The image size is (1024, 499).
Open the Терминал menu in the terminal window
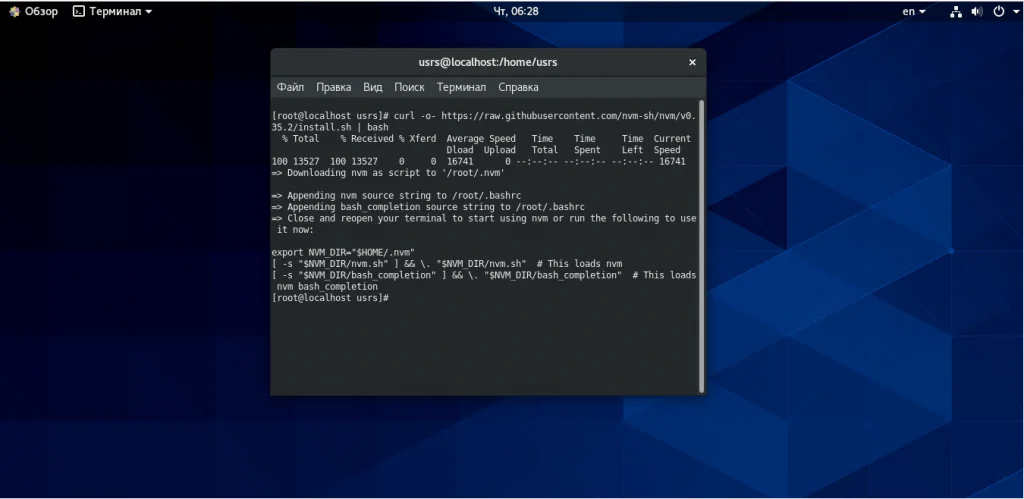(x=462, y=87)
